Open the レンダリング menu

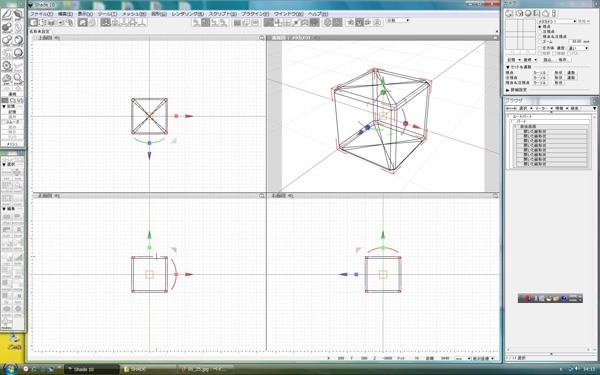(x=188, y=14)
